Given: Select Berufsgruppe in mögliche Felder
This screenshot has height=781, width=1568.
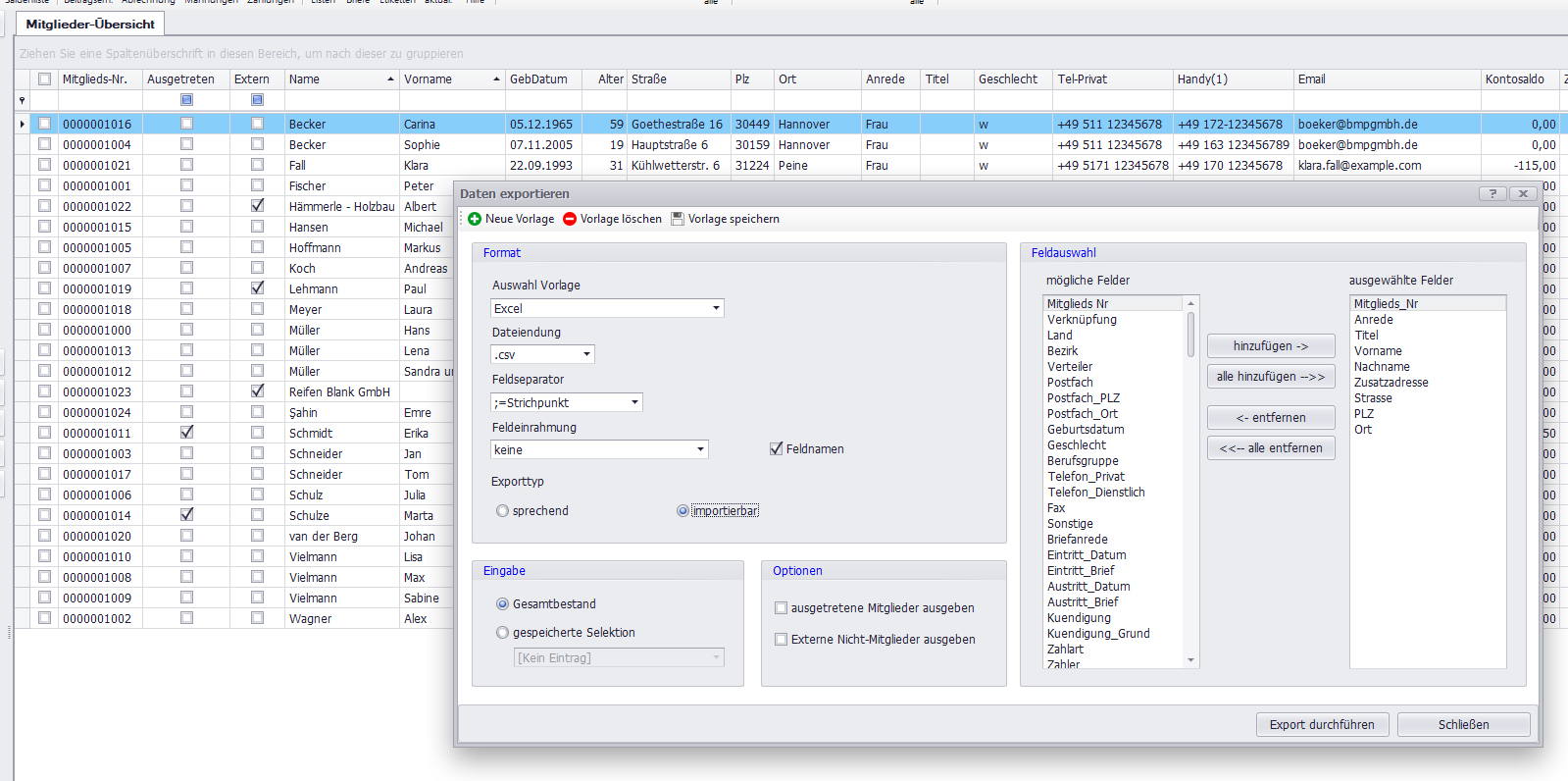Looking at the screenshot, I should point(1083,460).
